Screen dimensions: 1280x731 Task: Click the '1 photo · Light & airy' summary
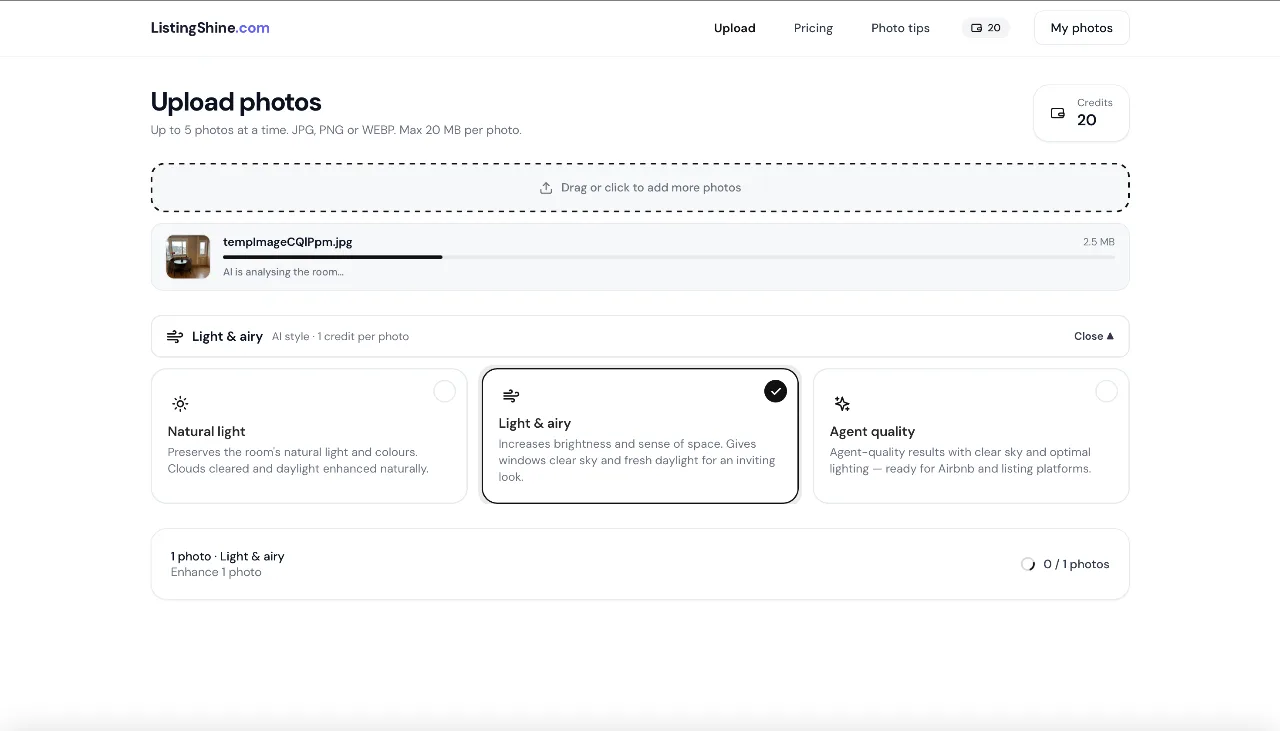click(228, 556)
